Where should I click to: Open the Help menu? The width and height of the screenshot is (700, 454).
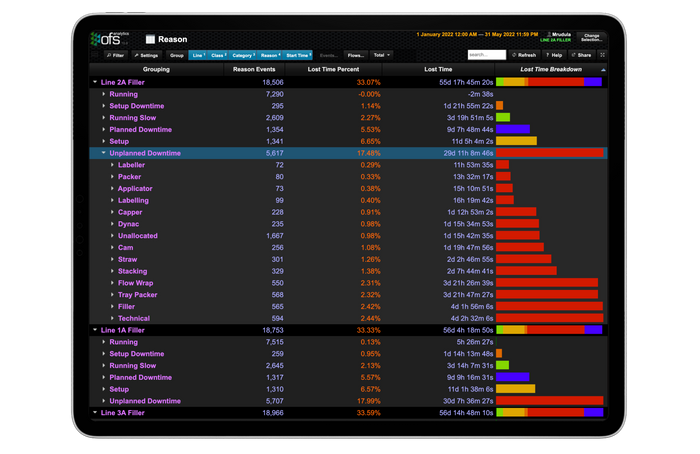555,55
